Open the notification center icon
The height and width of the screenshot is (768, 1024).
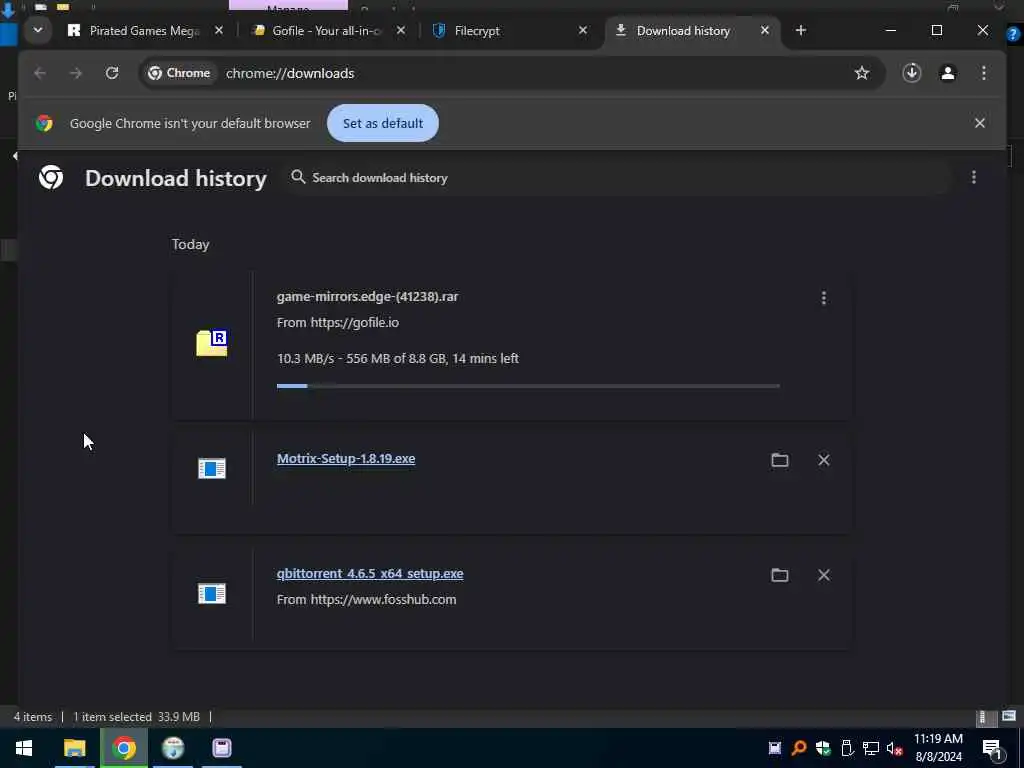pyautogui.click(x=992, y=748)
